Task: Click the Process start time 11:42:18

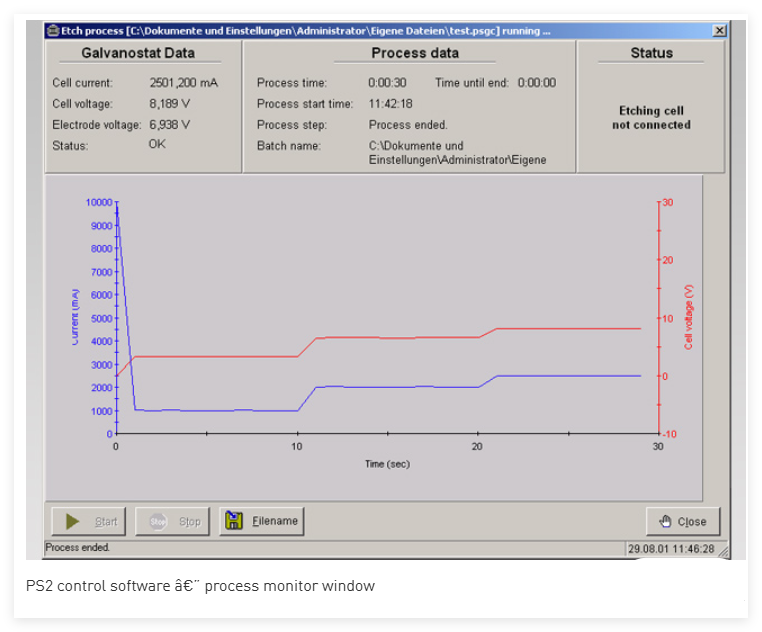Action: 390,104
